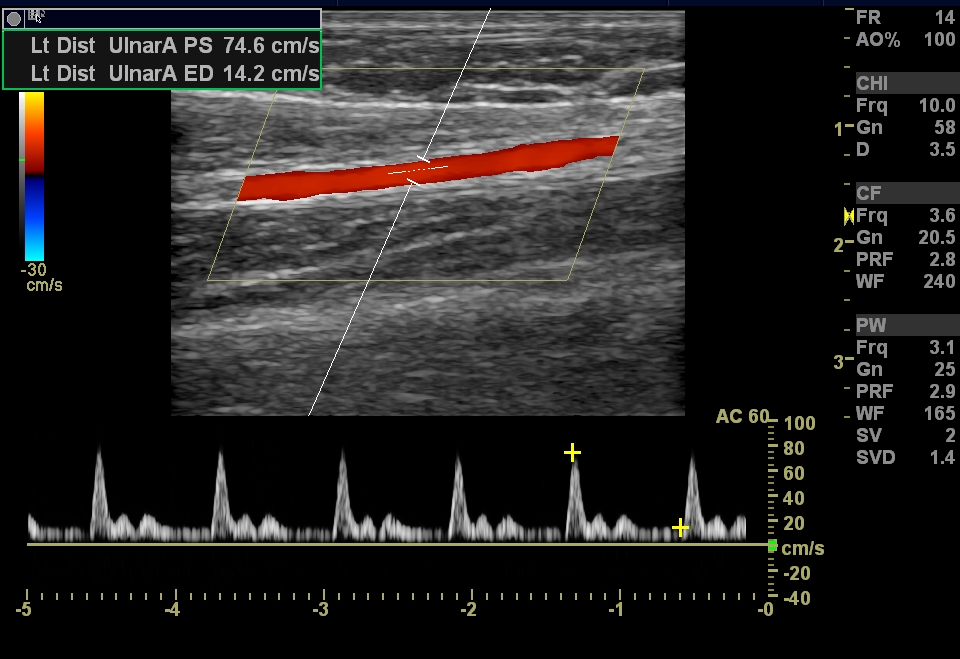960x659 pixels.
Task: Click the yellow focus marker beside CF Frq
Action: [849, 216]
